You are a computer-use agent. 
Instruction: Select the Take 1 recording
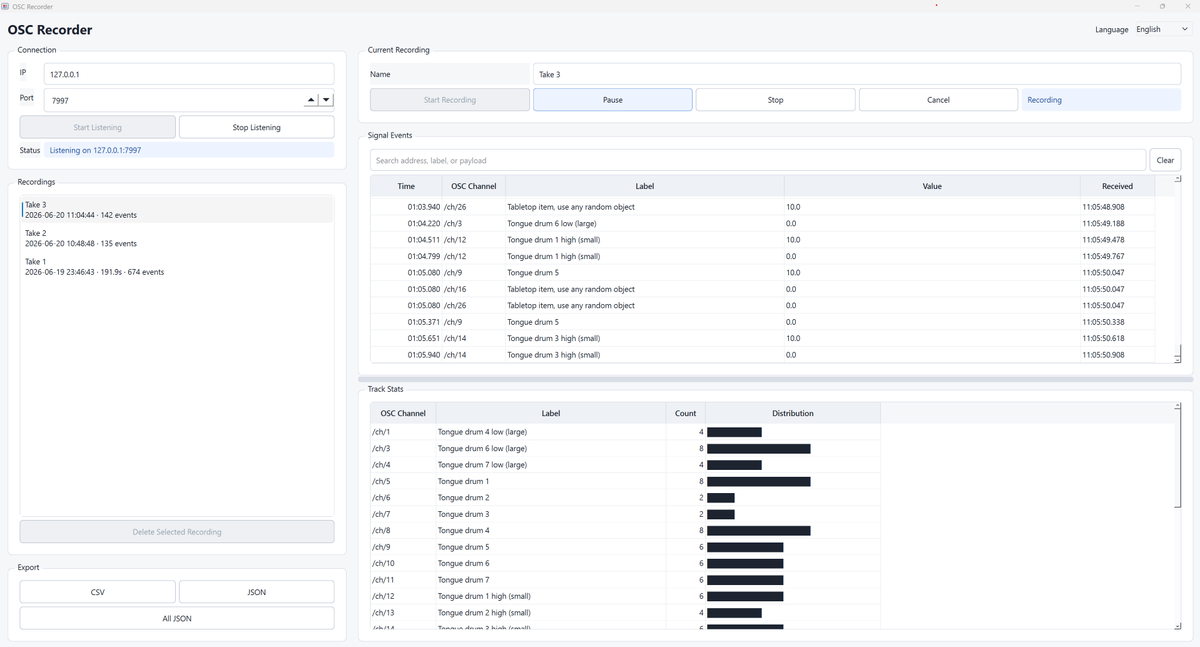[177, 266]
